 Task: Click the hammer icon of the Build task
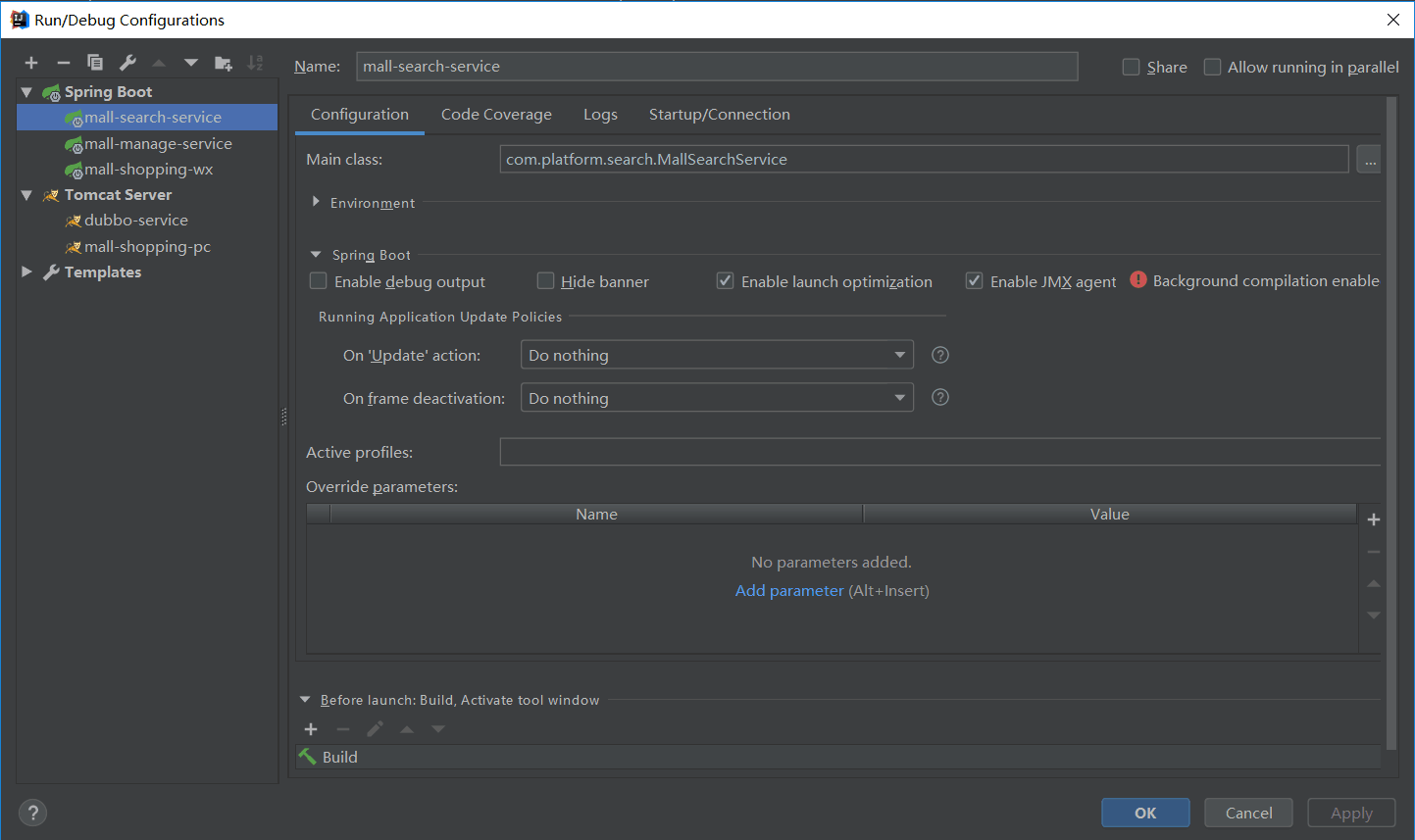308,757
